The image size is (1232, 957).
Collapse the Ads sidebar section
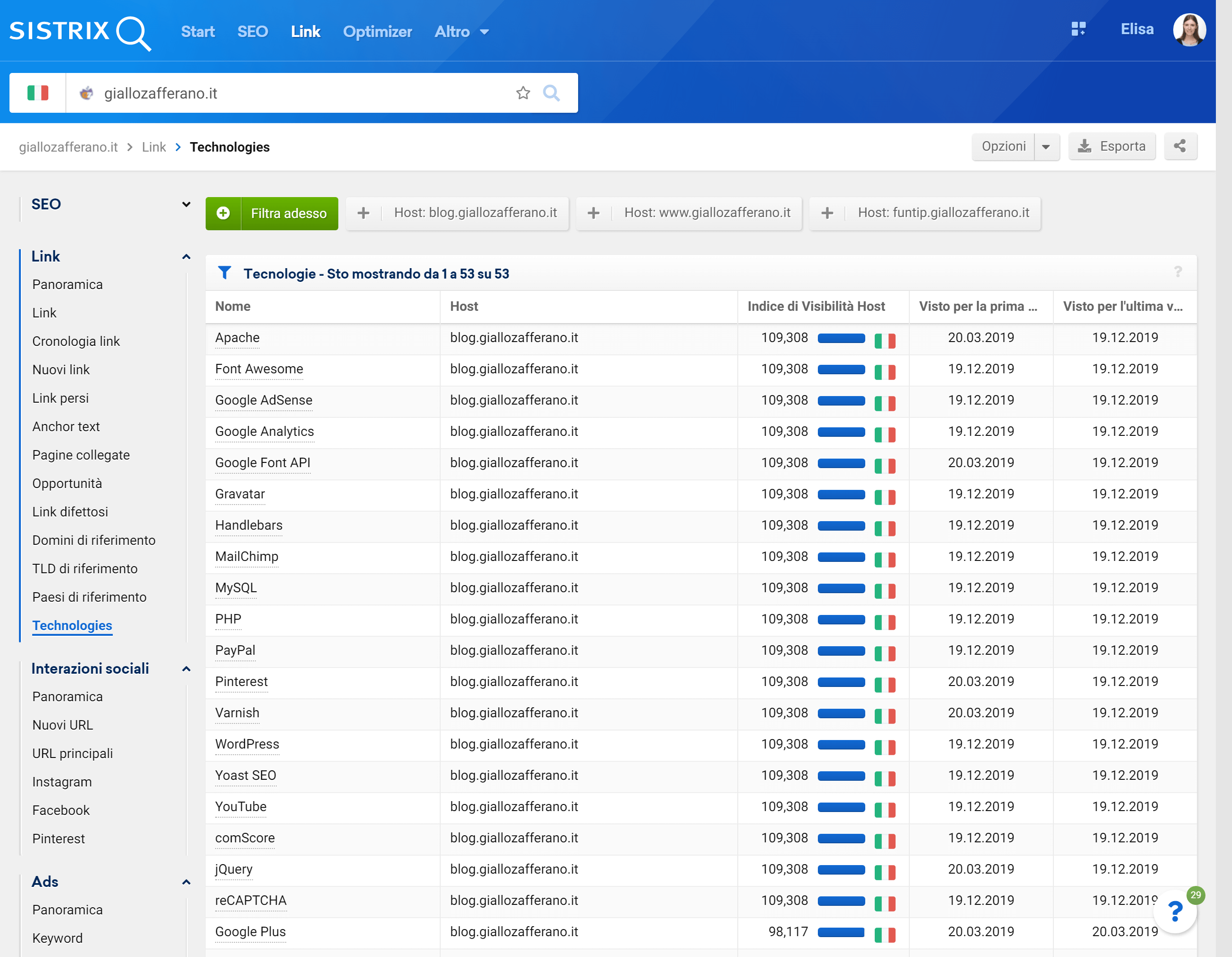pos(186,882)
